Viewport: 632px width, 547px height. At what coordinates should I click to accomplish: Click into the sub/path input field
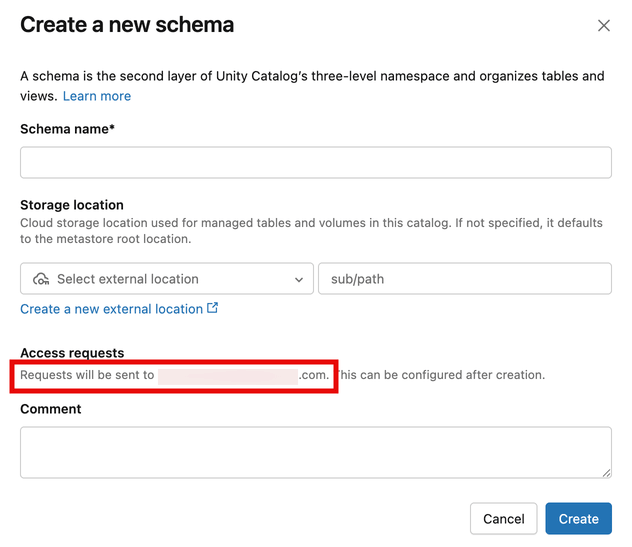[x=464, y=279]
